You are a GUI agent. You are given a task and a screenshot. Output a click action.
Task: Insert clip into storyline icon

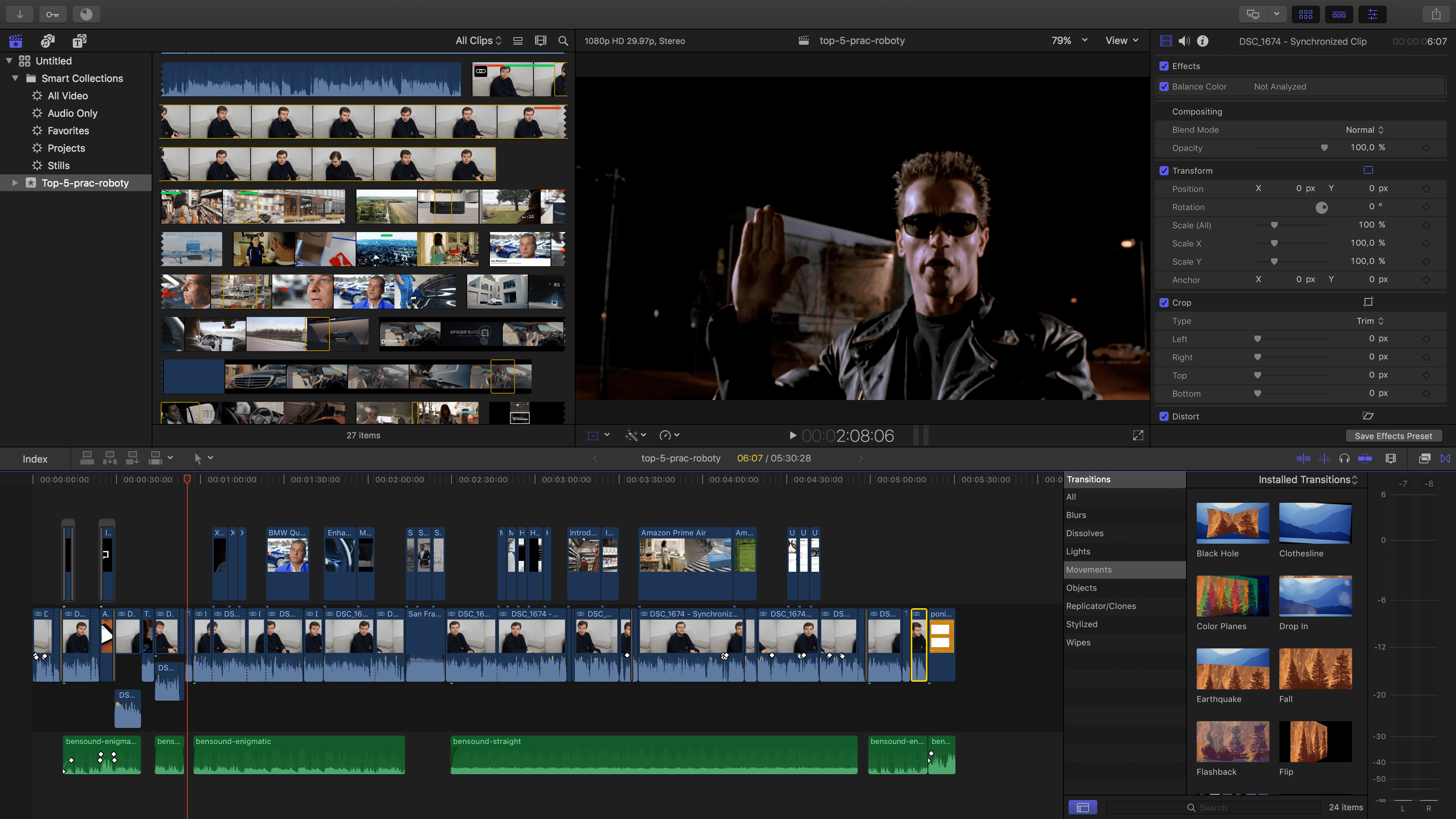click(110, 458)
